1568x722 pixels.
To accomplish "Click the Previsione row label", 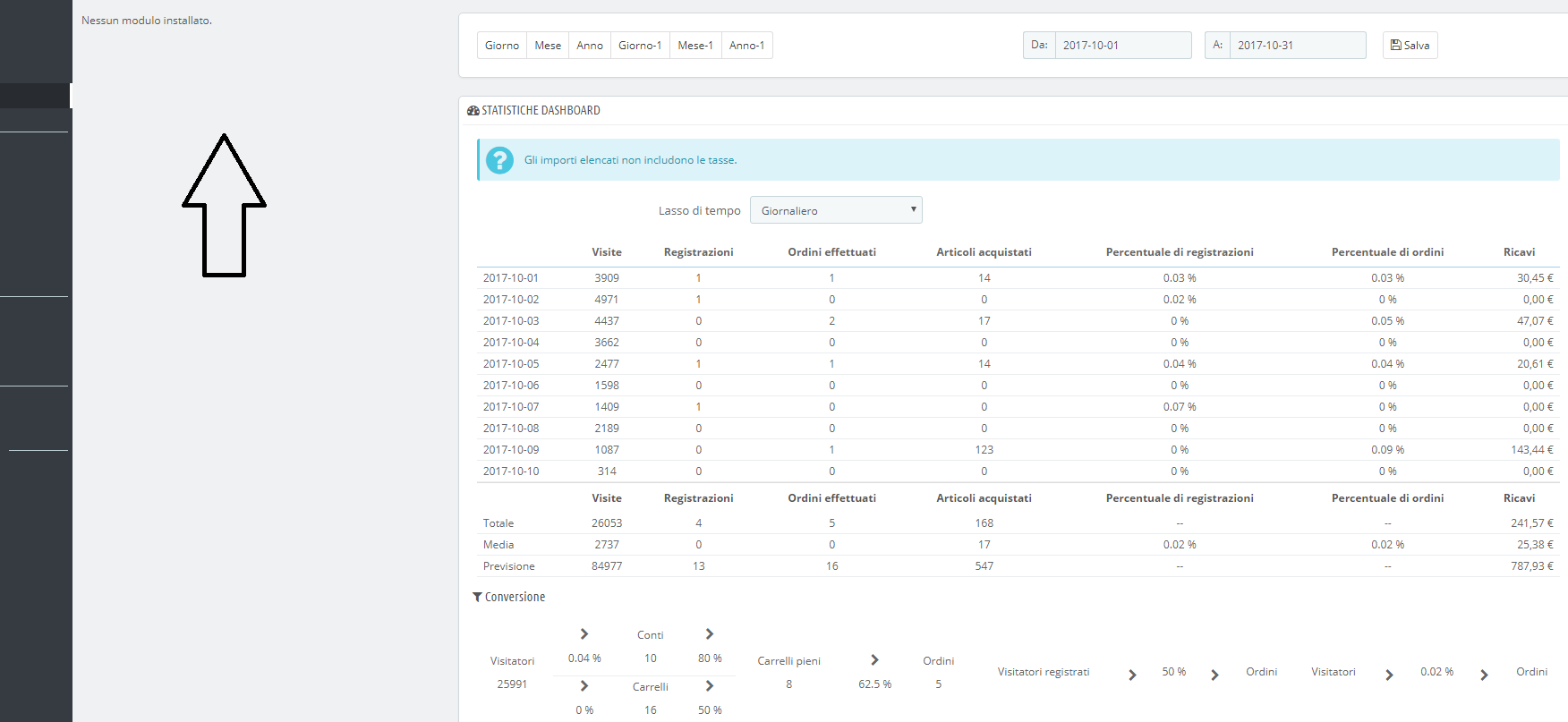I will click(509, 566).
